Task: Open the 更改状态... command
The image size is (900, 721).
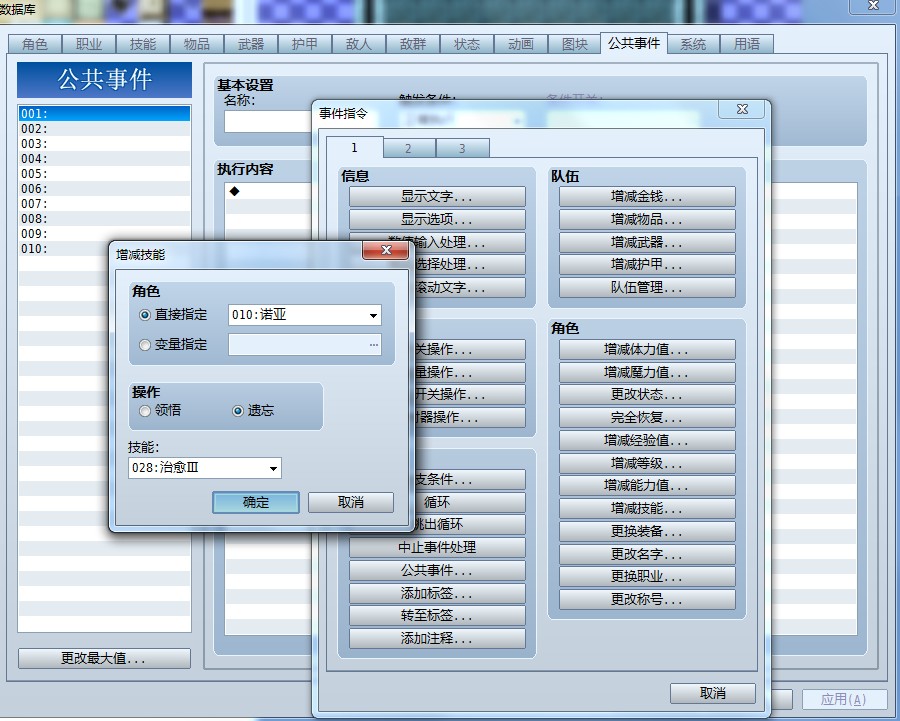Action: click(x=647, y=394)
